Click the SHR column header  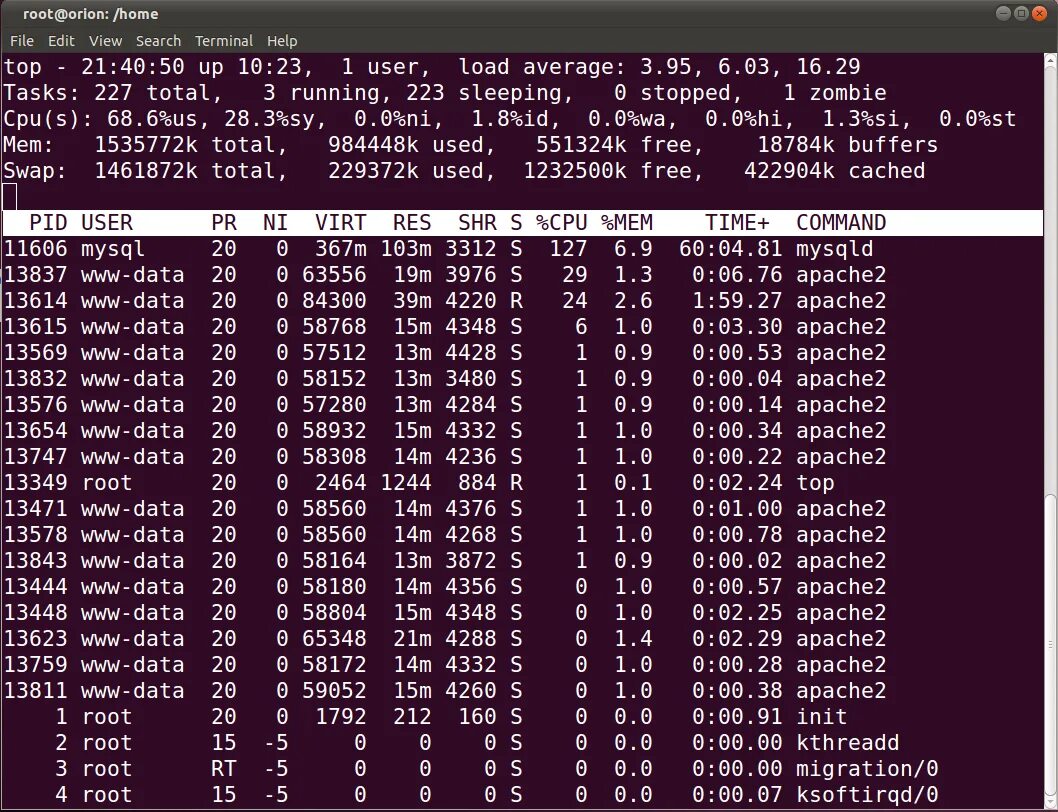(x=477, y=223)
